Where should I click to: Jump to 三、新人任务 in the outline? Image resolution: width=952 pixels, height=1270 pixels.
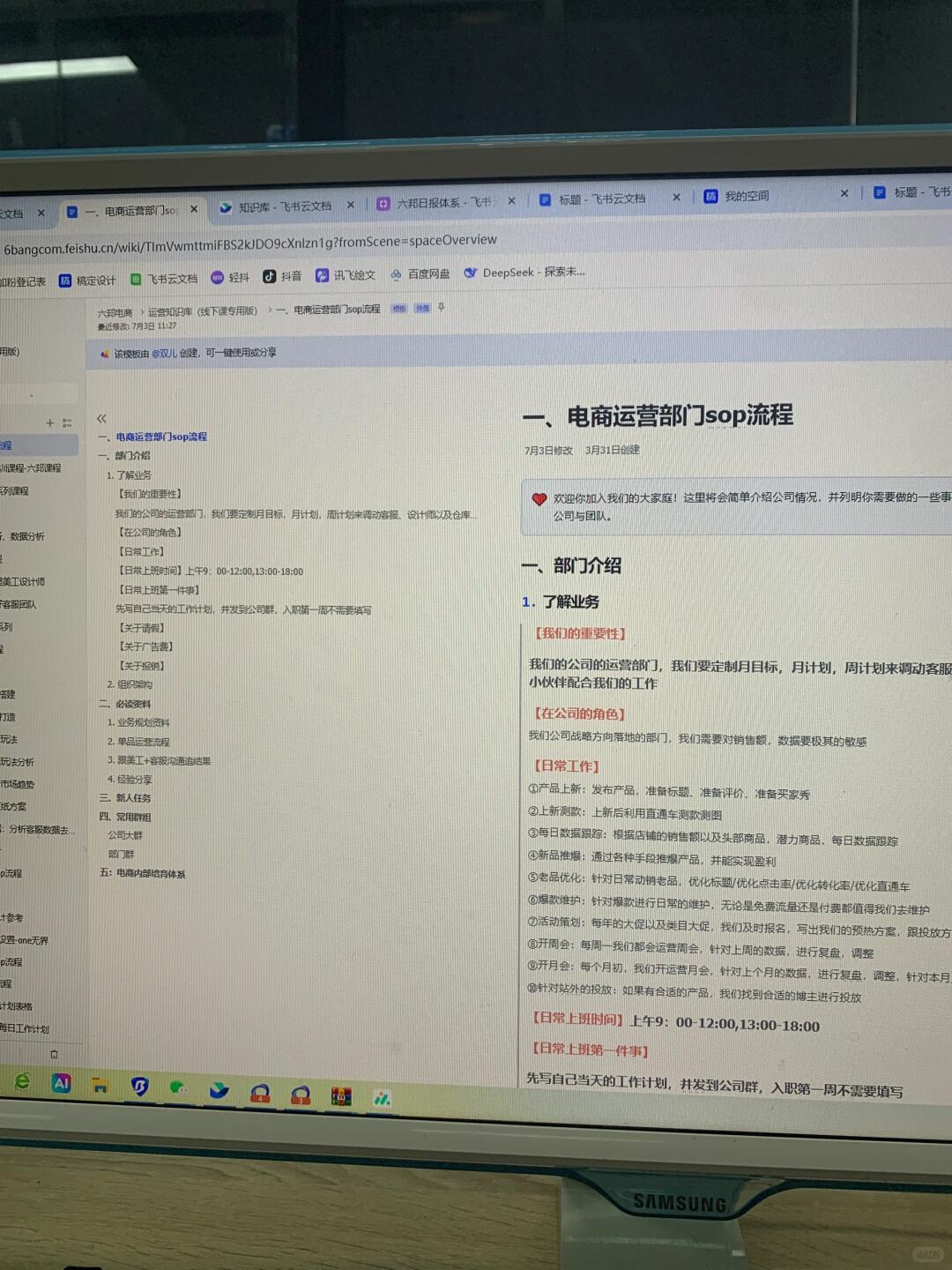tap(124, 798)
